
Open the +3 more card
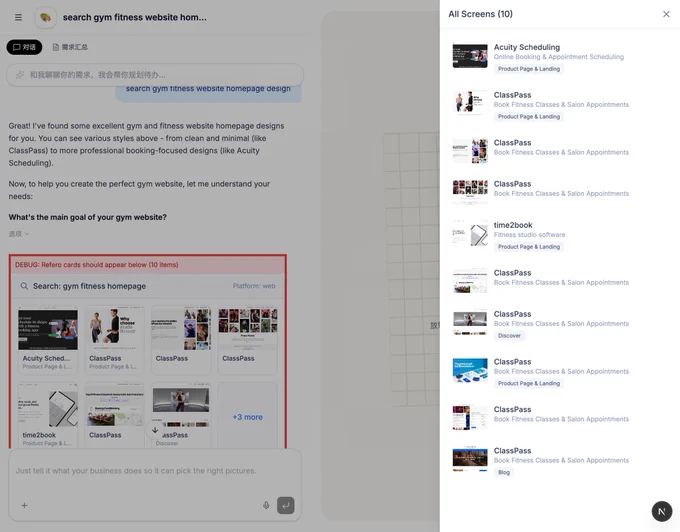pyautogui.click(x=248, y=417)
